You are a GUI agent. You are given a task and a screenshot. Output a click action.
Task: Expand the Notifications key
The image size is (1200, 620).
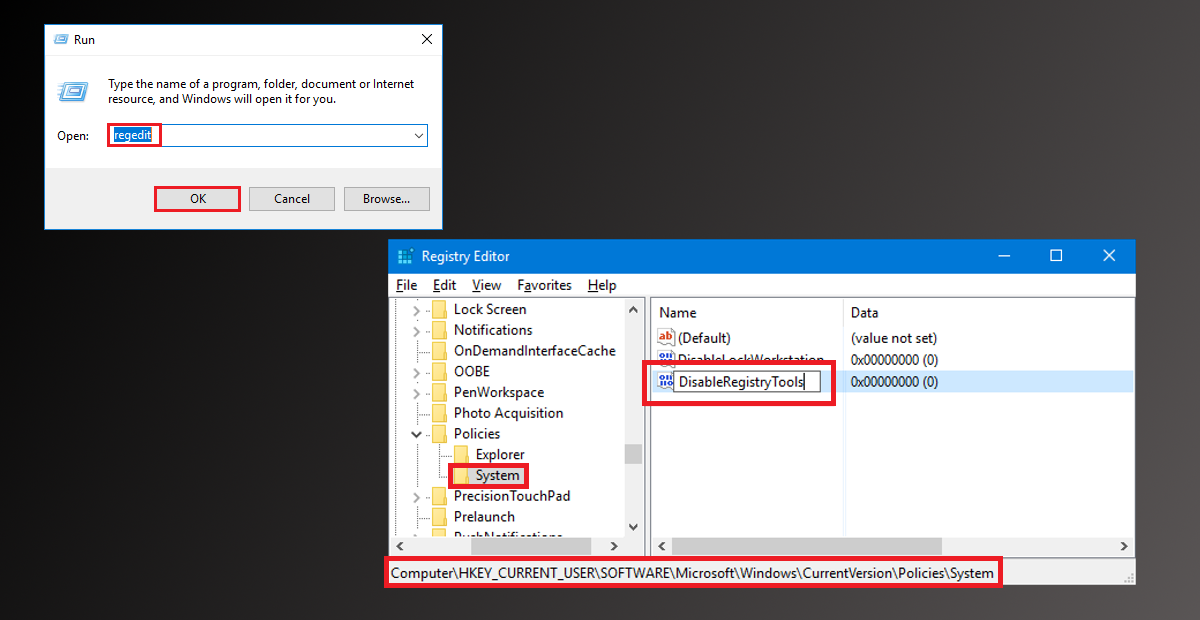point(416,330)
